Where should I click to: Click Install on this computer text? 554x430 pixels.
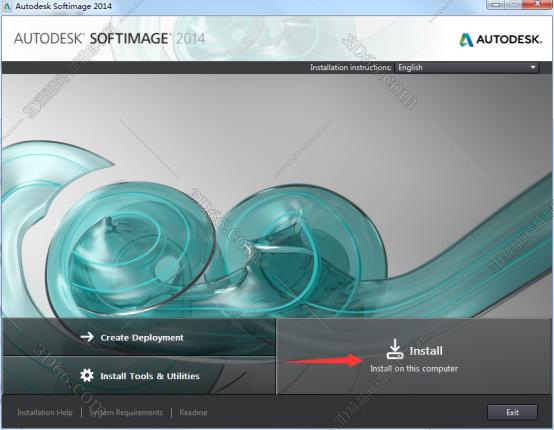click(x=414, y=369)
